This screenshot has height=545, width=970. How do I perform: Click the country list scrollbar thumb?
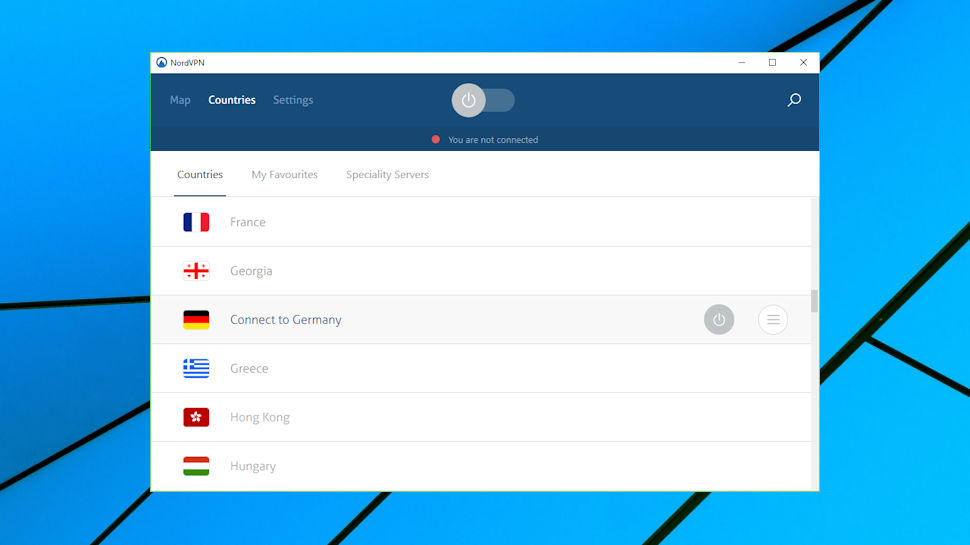pyautogui.click(x=814, y=301)
